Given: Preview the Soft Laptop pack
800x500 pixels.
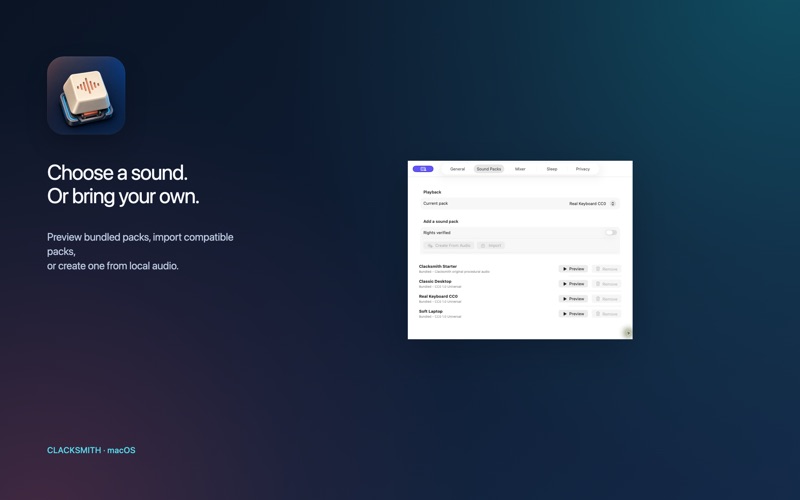Looking at the screenshot, I should coord(573,314).
